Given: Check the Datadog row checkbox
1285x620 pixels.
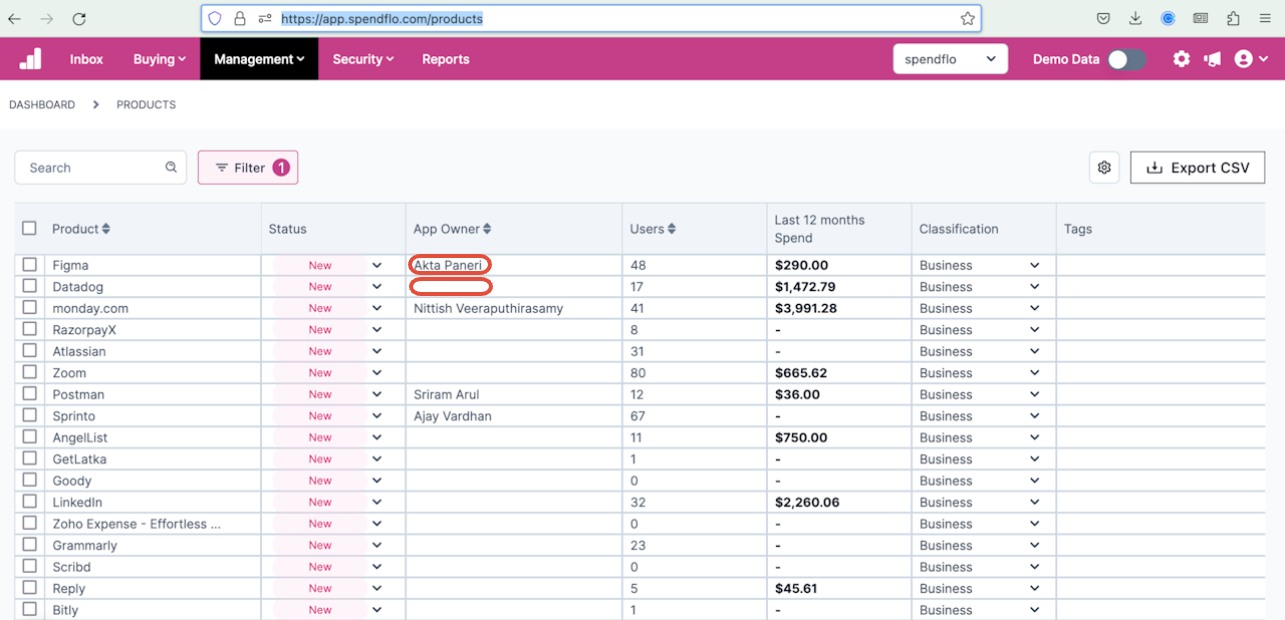Looking at the screenshot, I should tap(30, 287).
